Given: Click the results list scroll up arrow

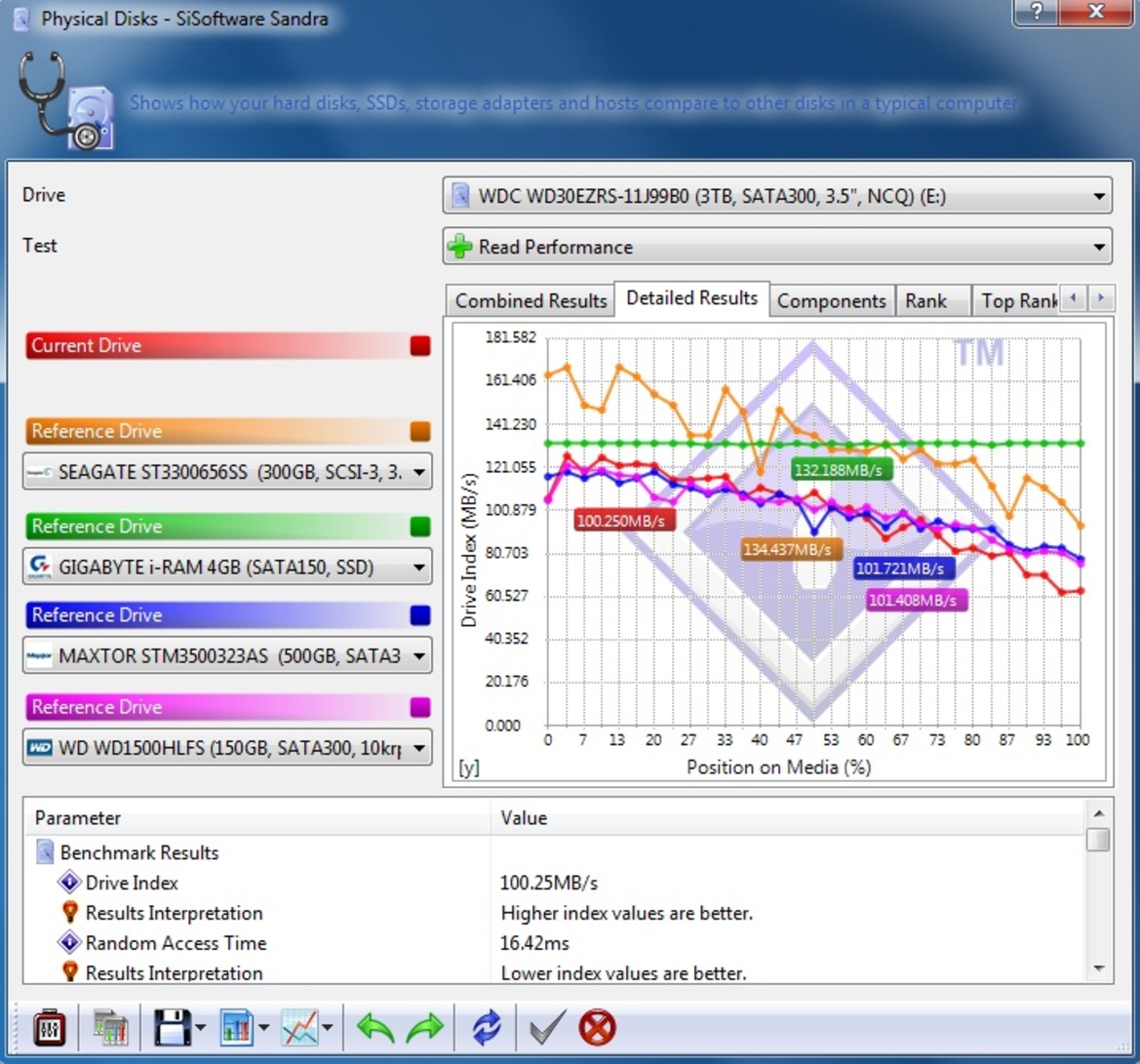Looking at the screenshot, I should [x=1099, y=812].
